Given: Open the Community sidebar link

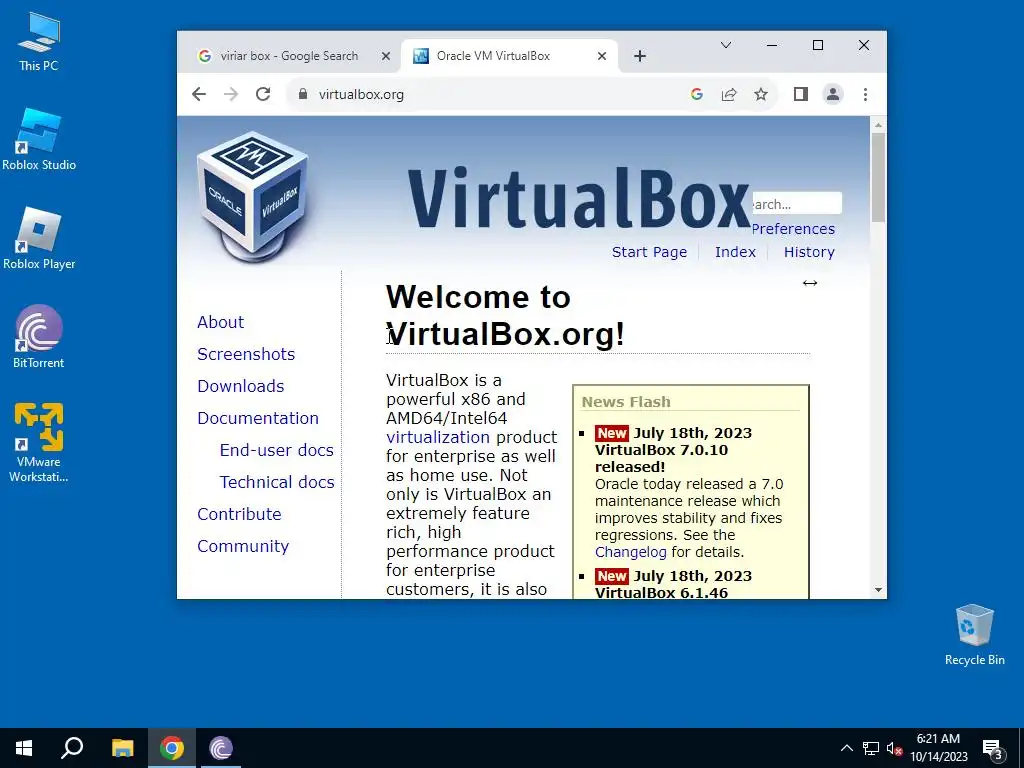Looking at the screenshot, I should 243,546.
